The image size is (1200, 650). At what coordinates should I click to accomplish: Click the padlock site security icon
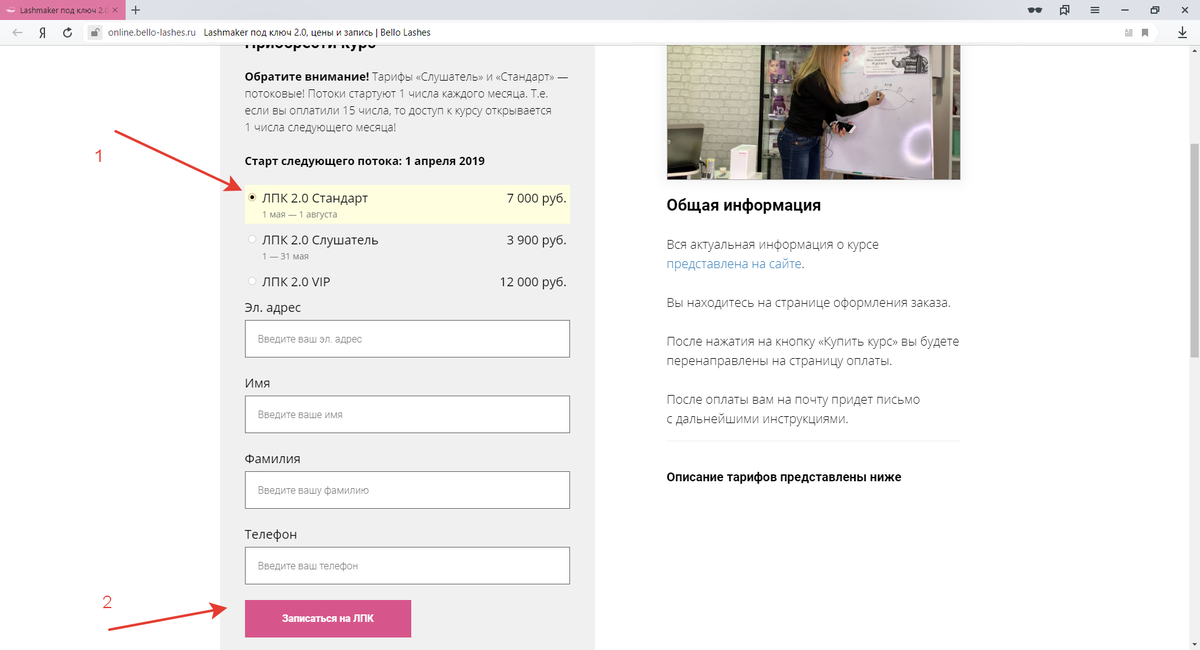pyautogui.click(x=96, y=32)
